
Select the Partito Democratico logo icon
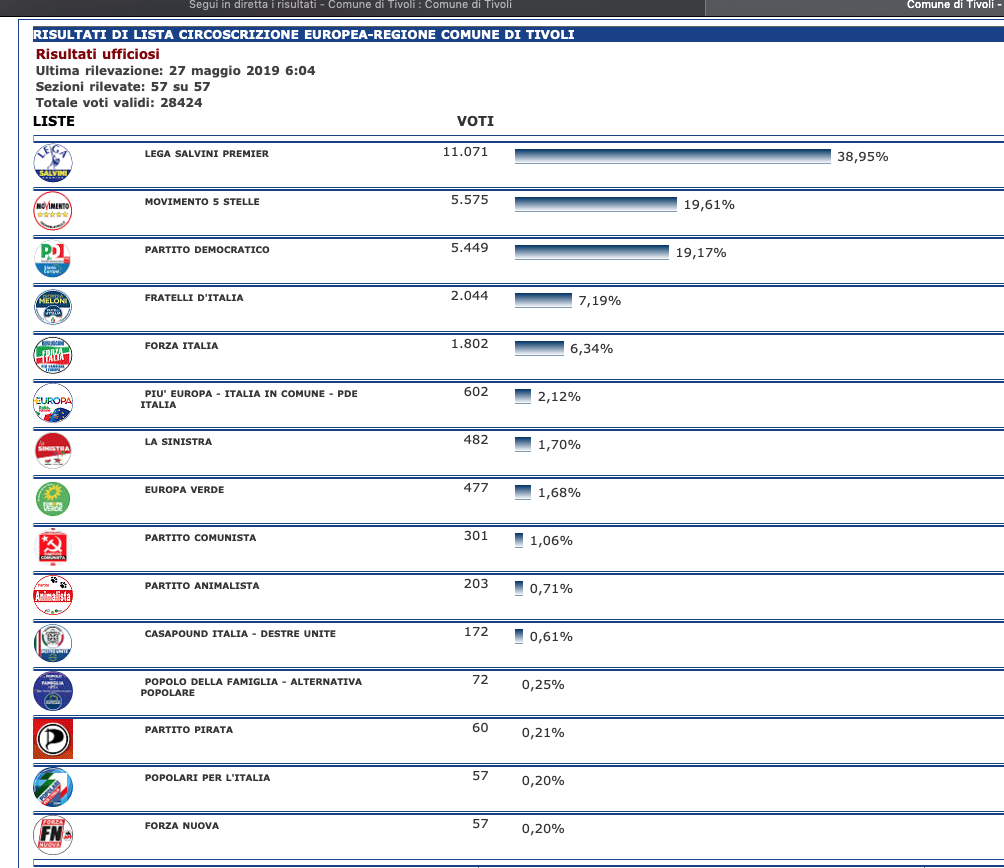coord(53,259)
